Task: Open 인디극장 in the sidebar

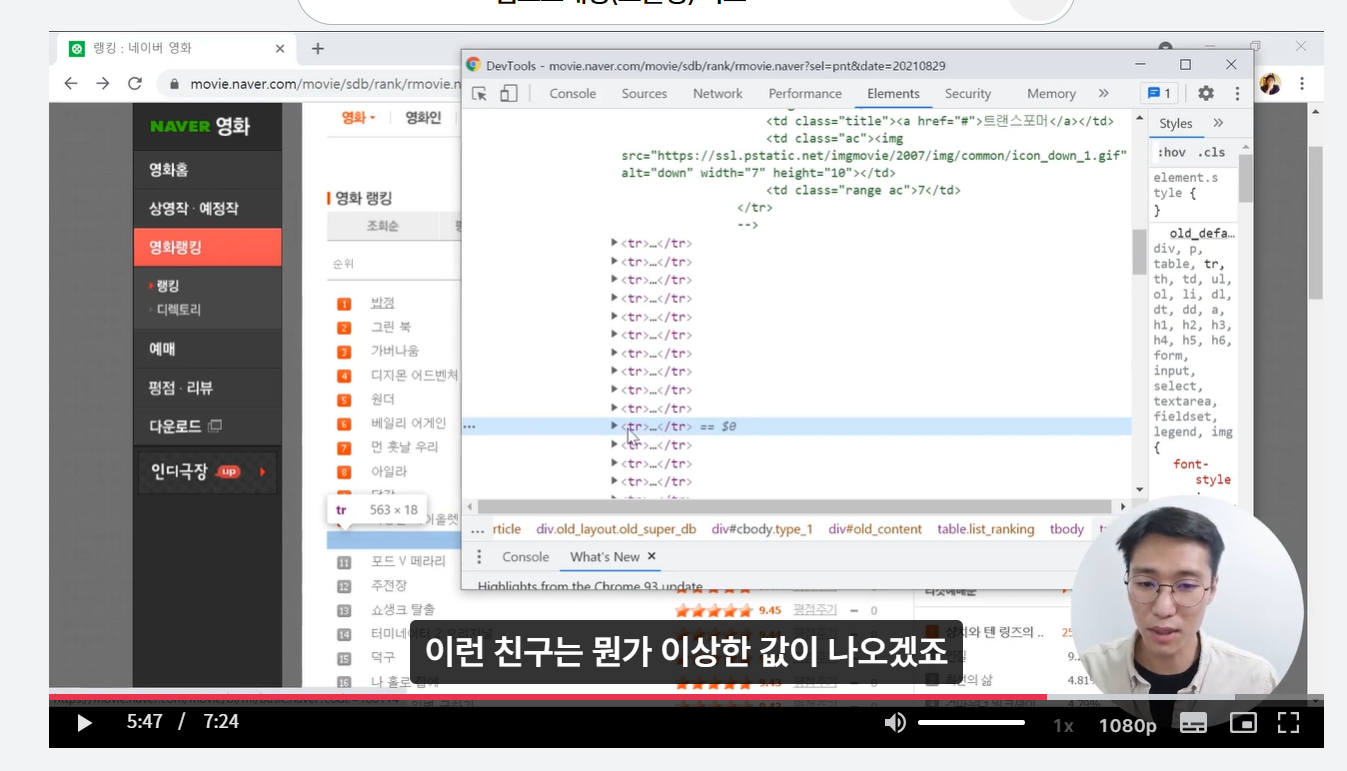Action: (x=207, y=471)
